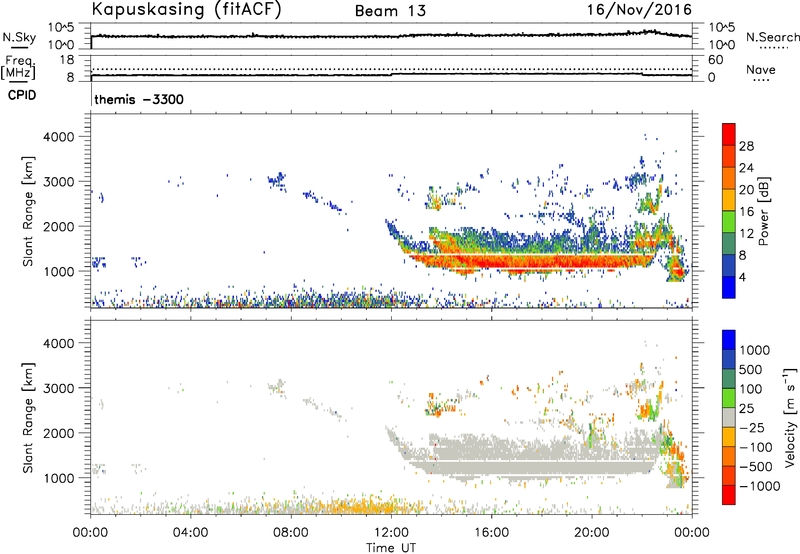Image resolution: width=800 pixels, height=554 pixels.
Task: Click the "08:00" time tick label
Action: pyautogui.click(x=291, y=533)
